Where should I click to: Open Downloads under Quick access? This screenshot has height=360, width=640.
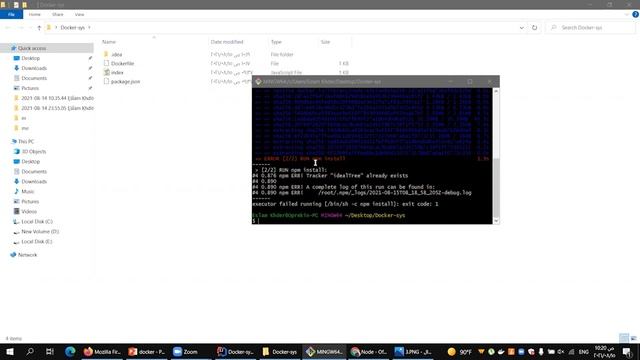pyautogui.click(x=34, y=68)
